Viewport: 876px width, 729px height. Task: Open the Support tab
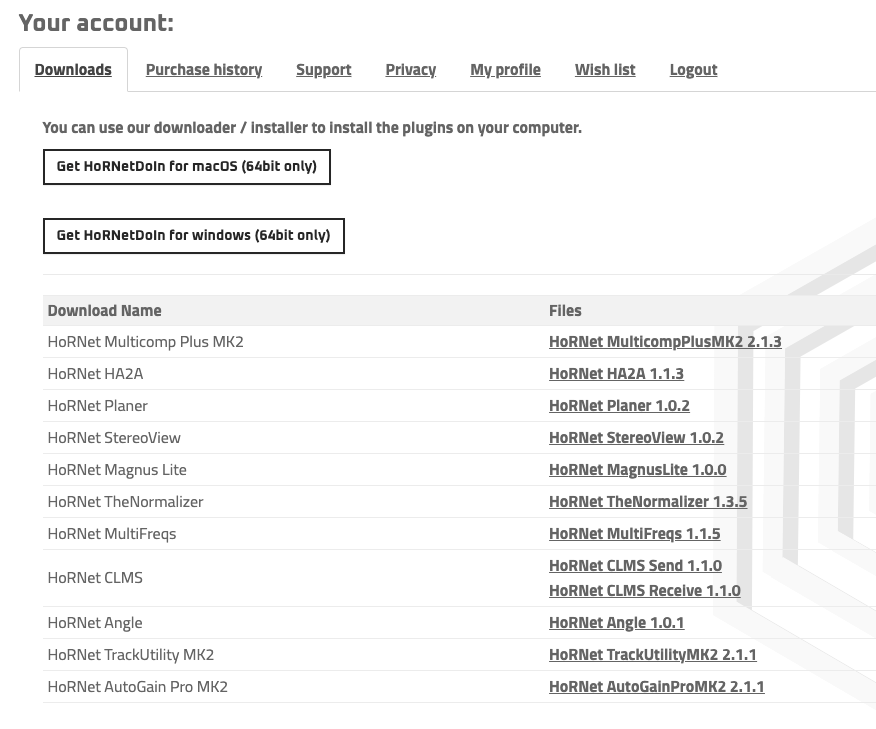point(323,70)
